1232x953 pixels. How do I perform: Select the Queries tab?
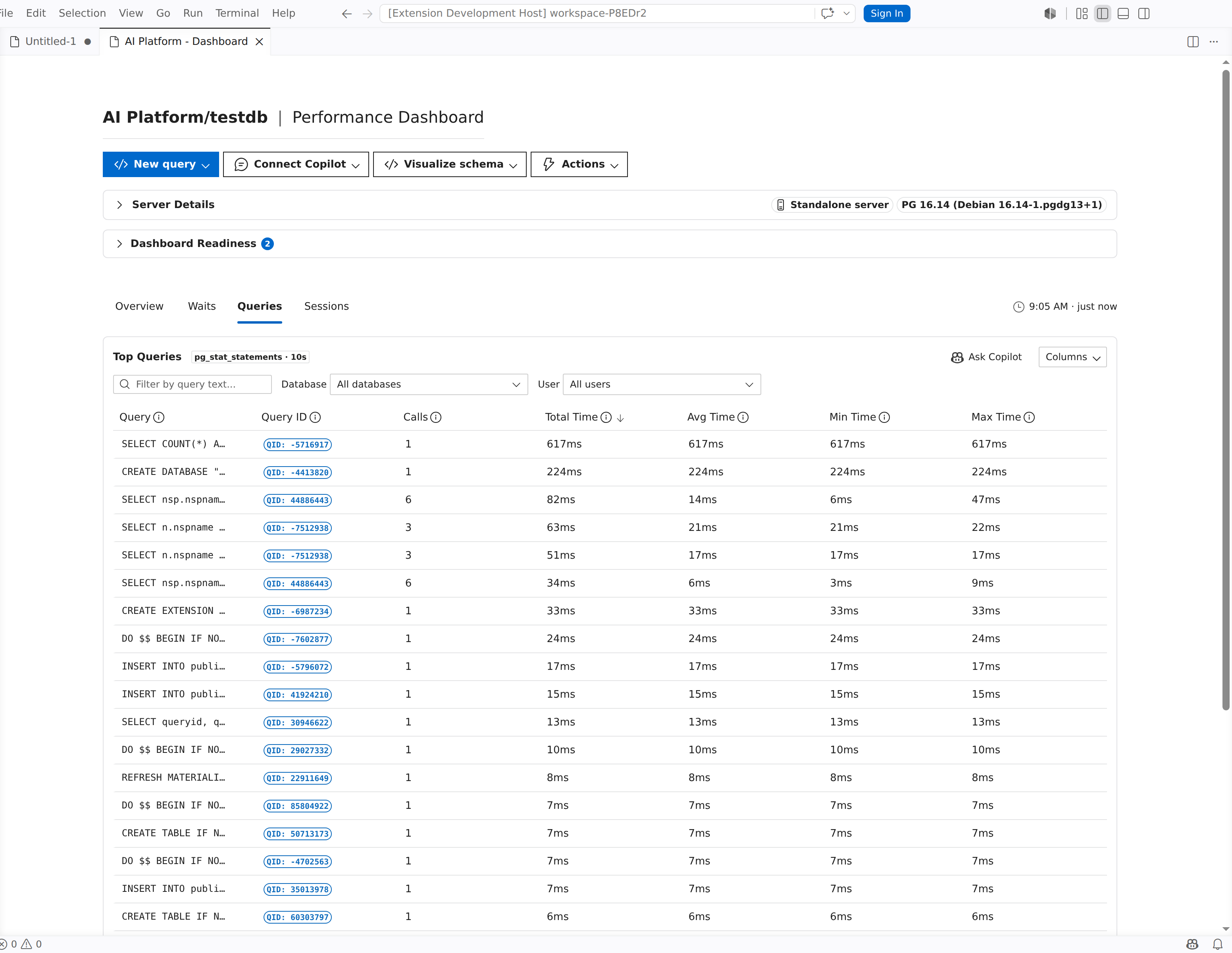[x=260, y=307]
